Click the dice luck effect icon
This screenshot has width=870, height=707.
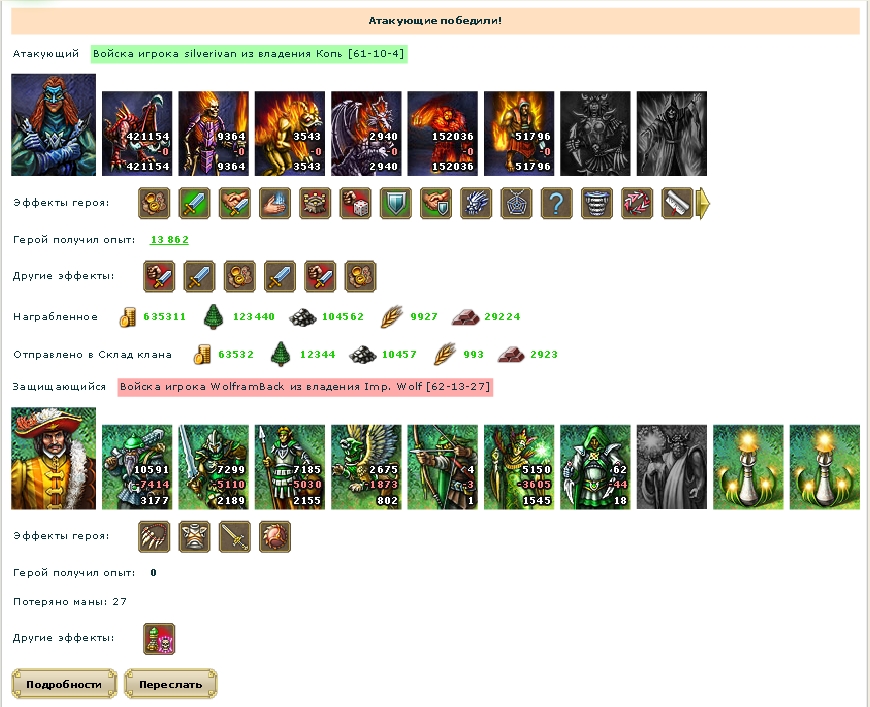(355, 203)
